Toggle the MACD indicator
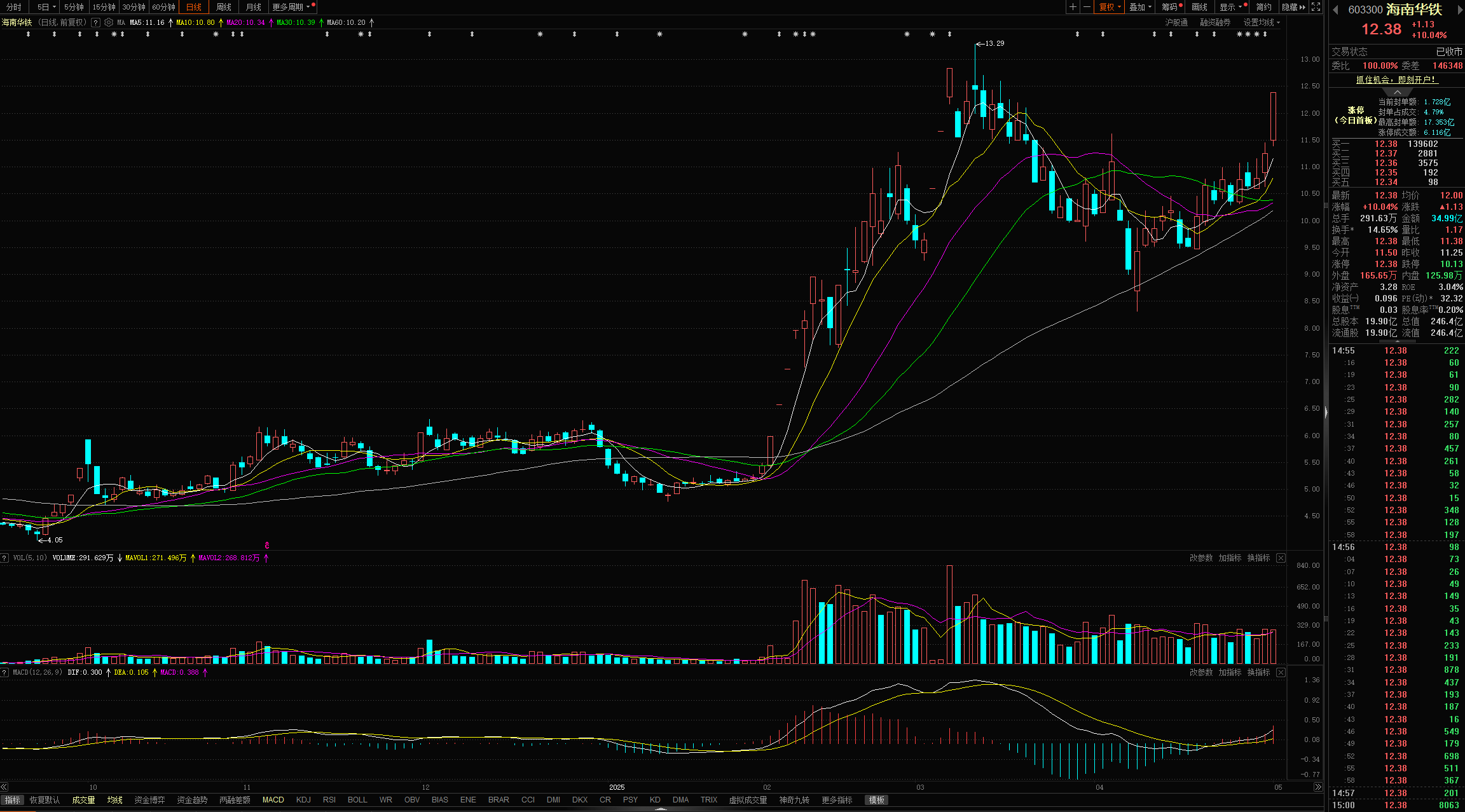 pos(273,800)
